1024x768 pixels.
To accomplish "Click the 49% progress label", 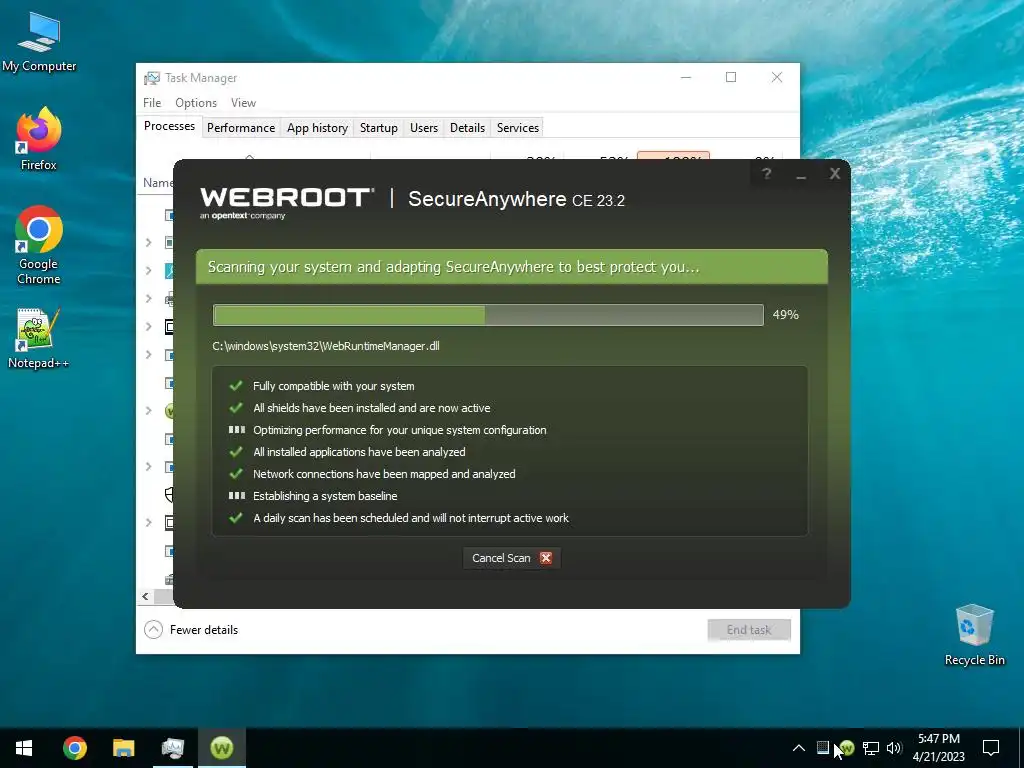I will tap(786, 315).
